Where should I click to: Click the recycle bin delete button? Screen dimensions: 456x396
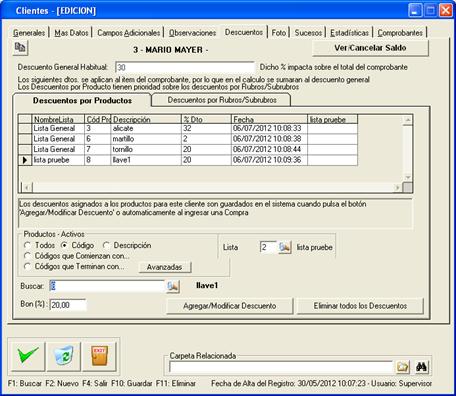(x=64, y=356)
